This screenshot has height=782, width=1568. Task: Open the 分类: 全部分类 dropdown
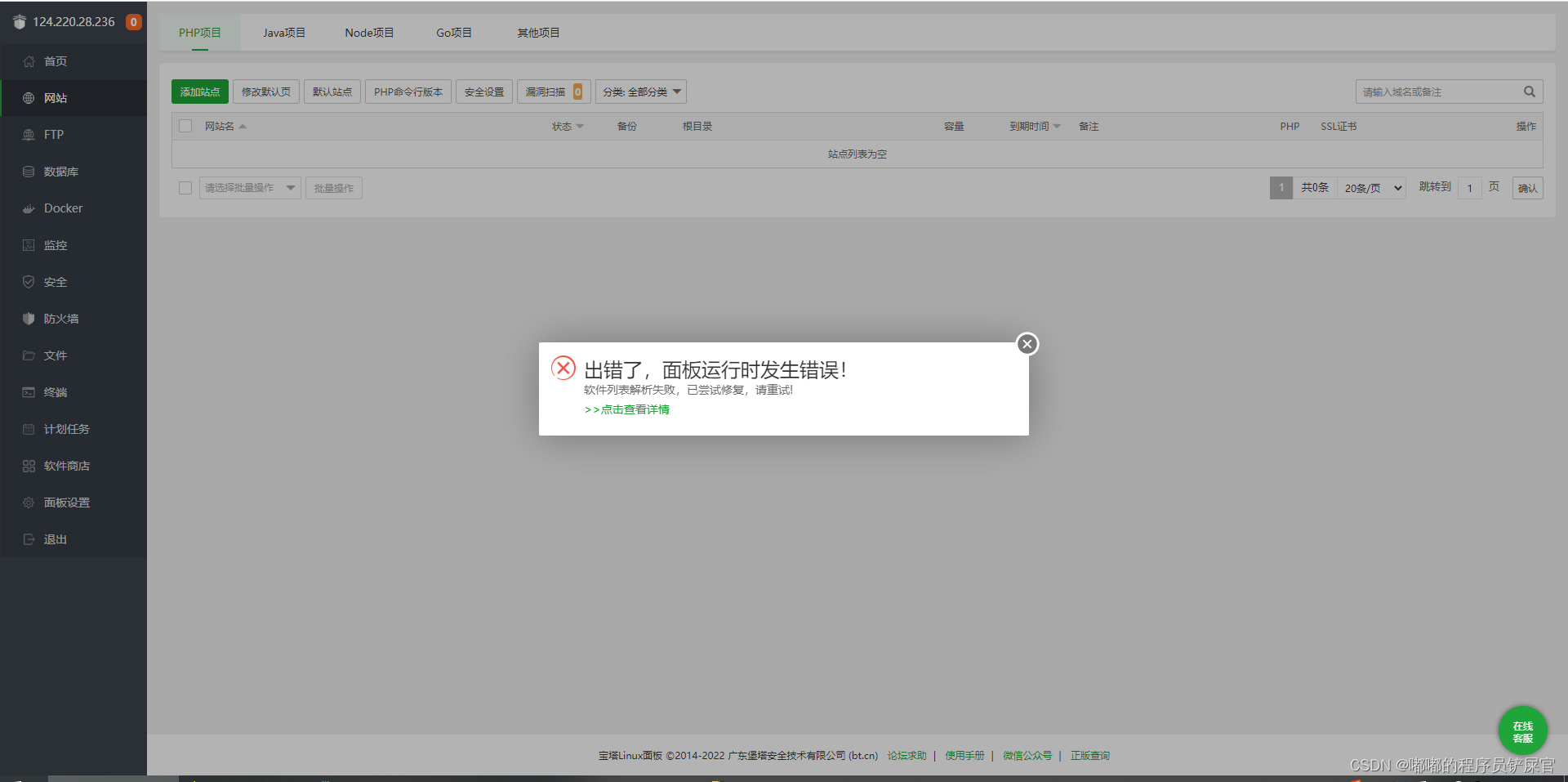pos(641,92)
